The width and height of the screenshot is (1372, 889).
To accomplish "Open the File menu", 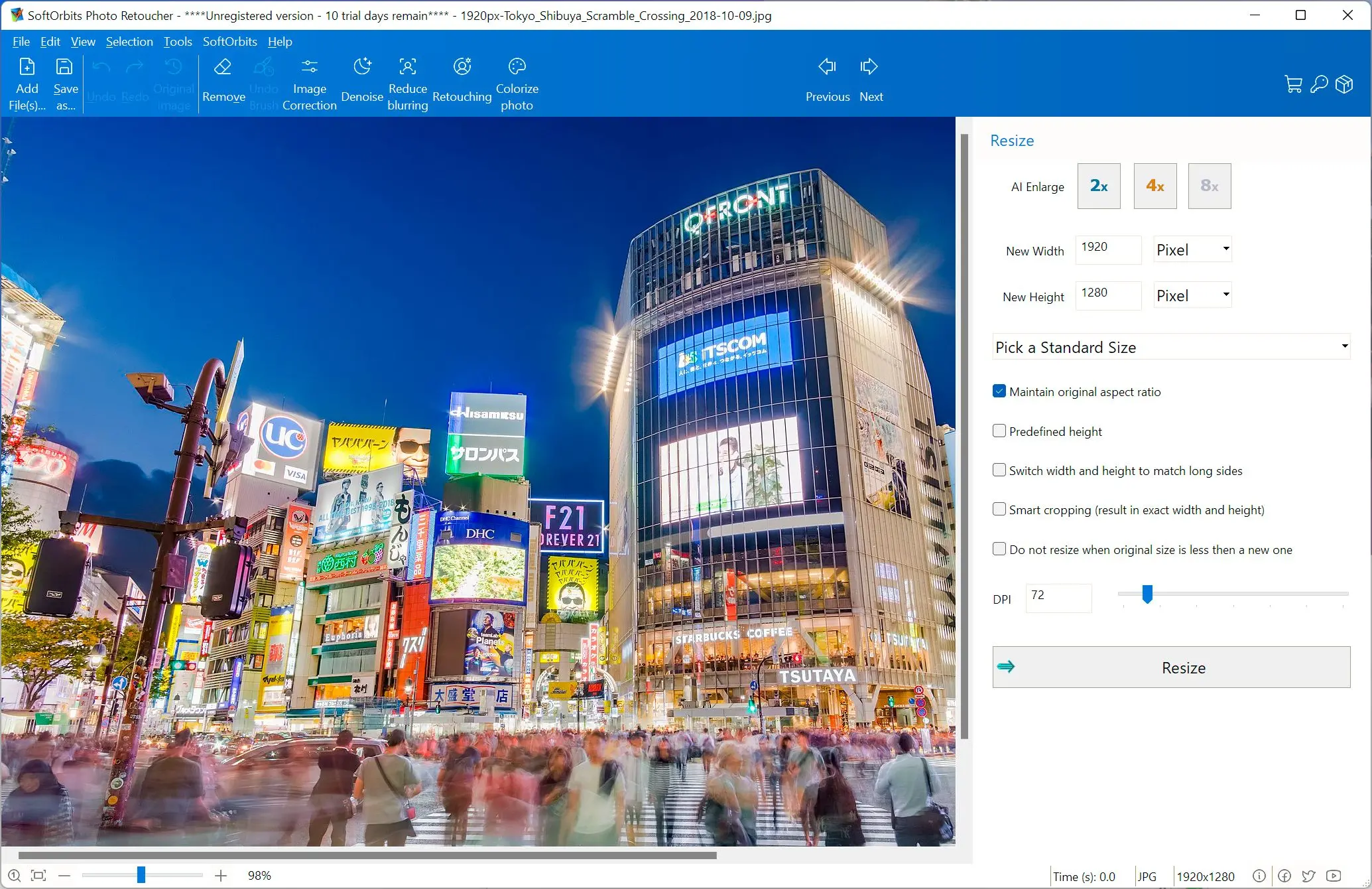I will coord(19,41).
